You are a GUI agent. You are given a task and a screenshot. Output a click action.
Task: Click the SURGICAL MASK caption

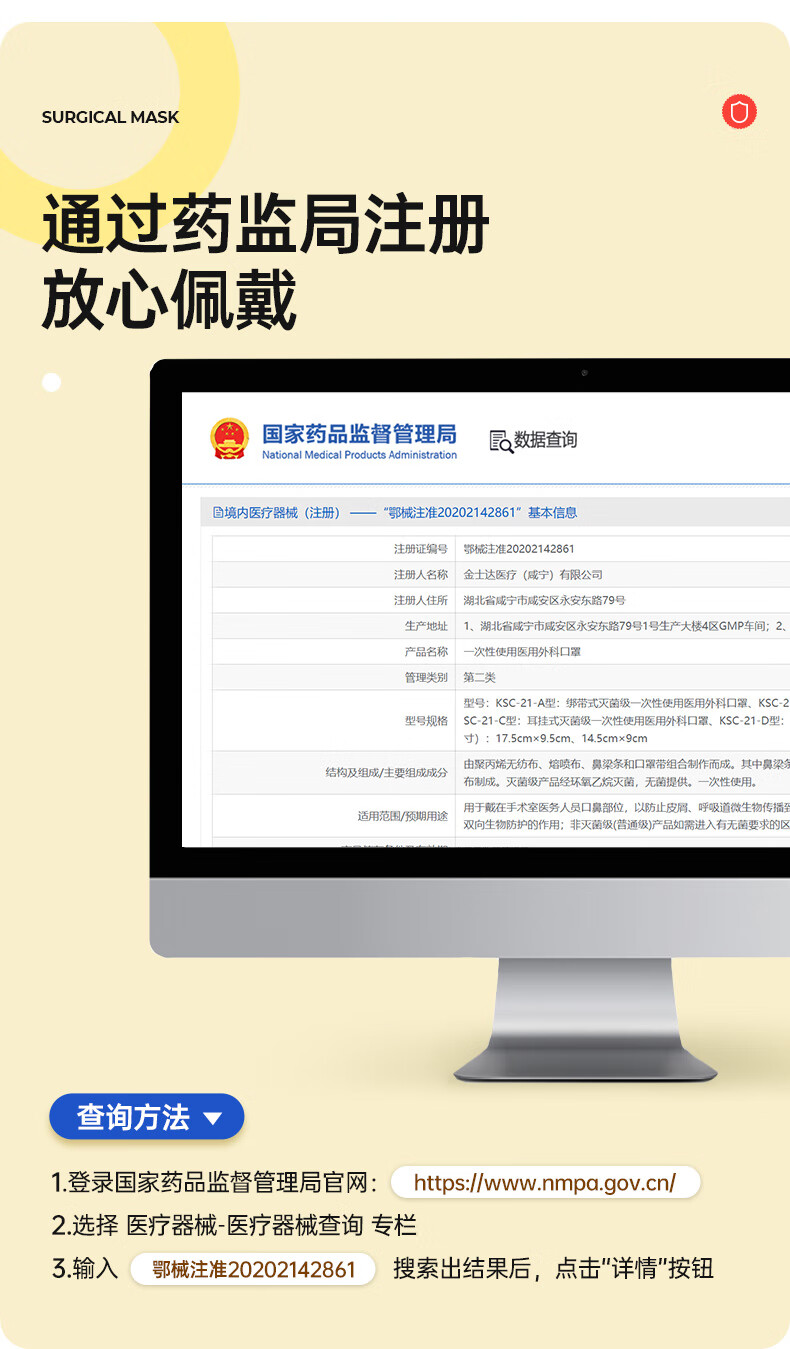(x=111, y=117)
